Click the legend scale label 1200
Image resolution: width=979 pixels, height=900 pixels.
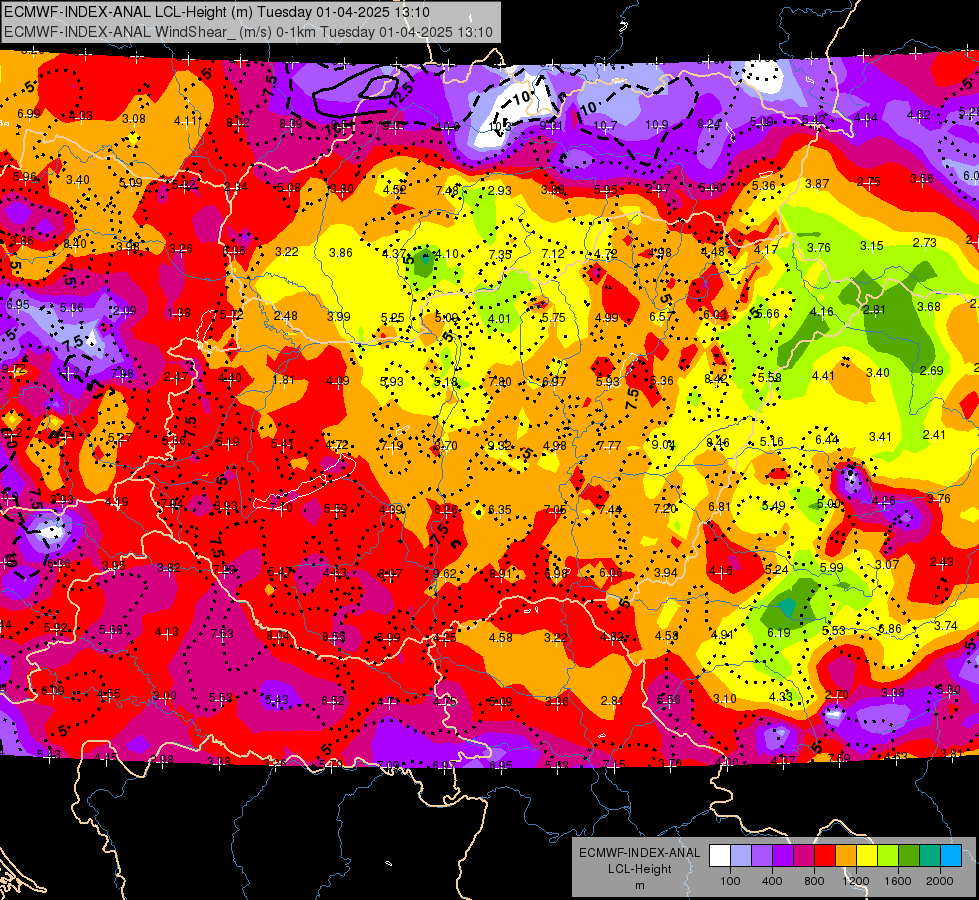pos(855,881)
